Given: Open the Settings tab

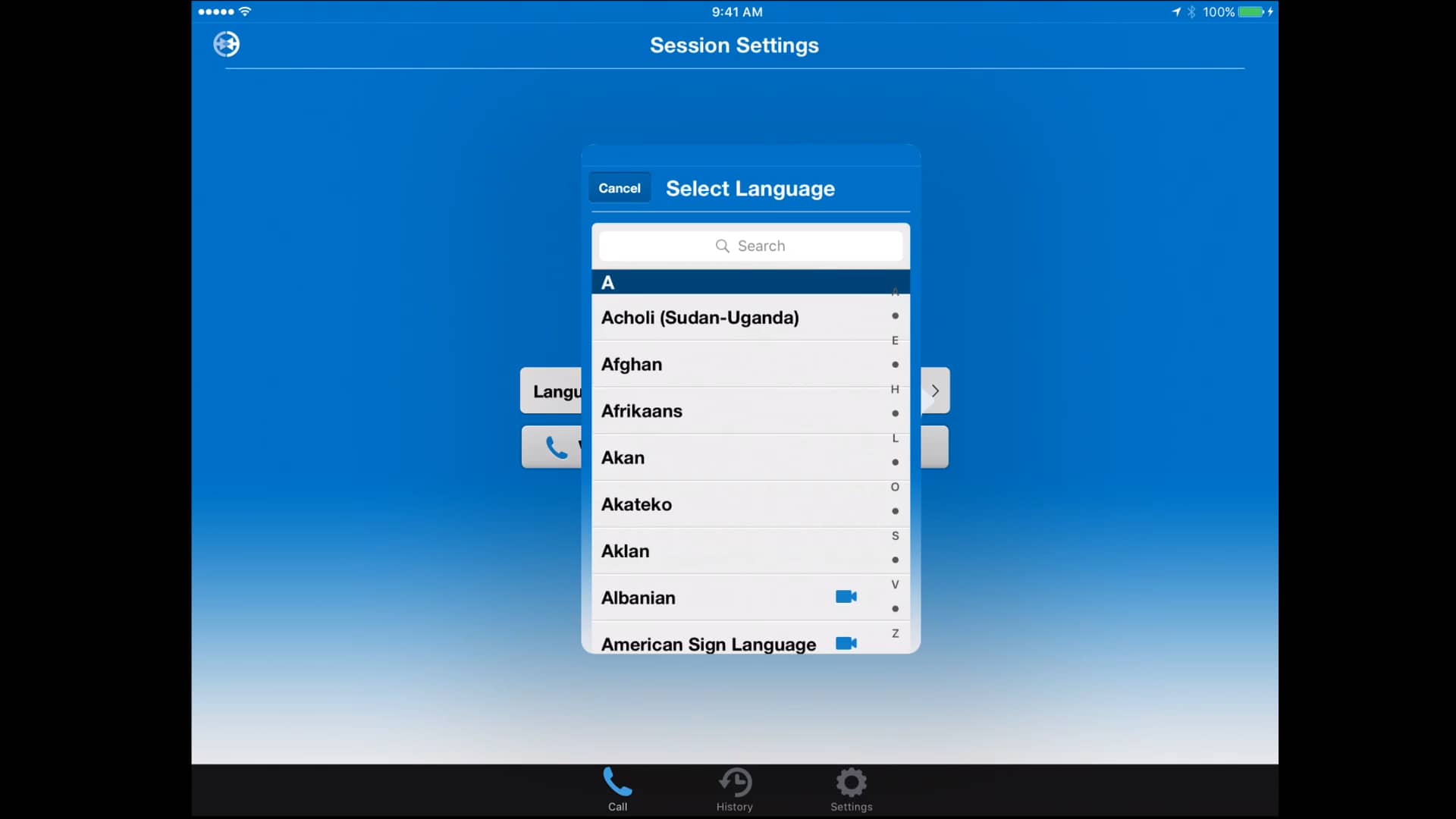Looking at the screenshot, I should 851,789.
